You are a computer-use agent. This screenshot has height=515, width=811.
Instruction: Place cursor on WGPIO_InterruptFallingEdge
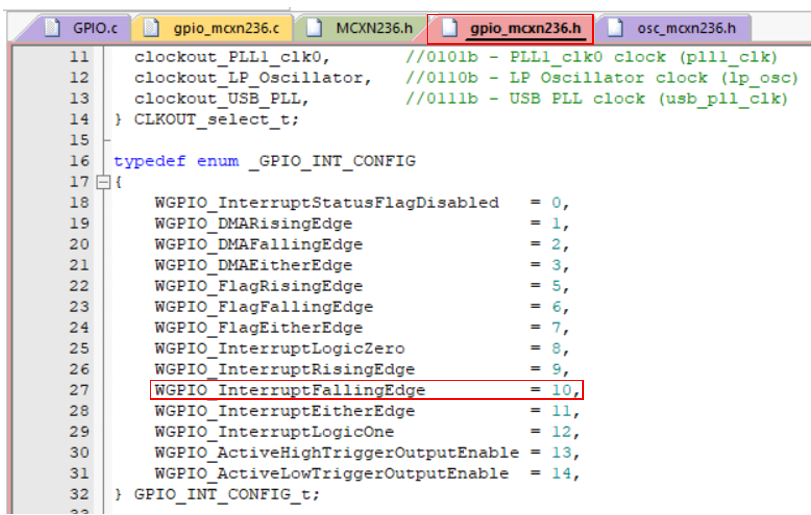click(289, 390)
